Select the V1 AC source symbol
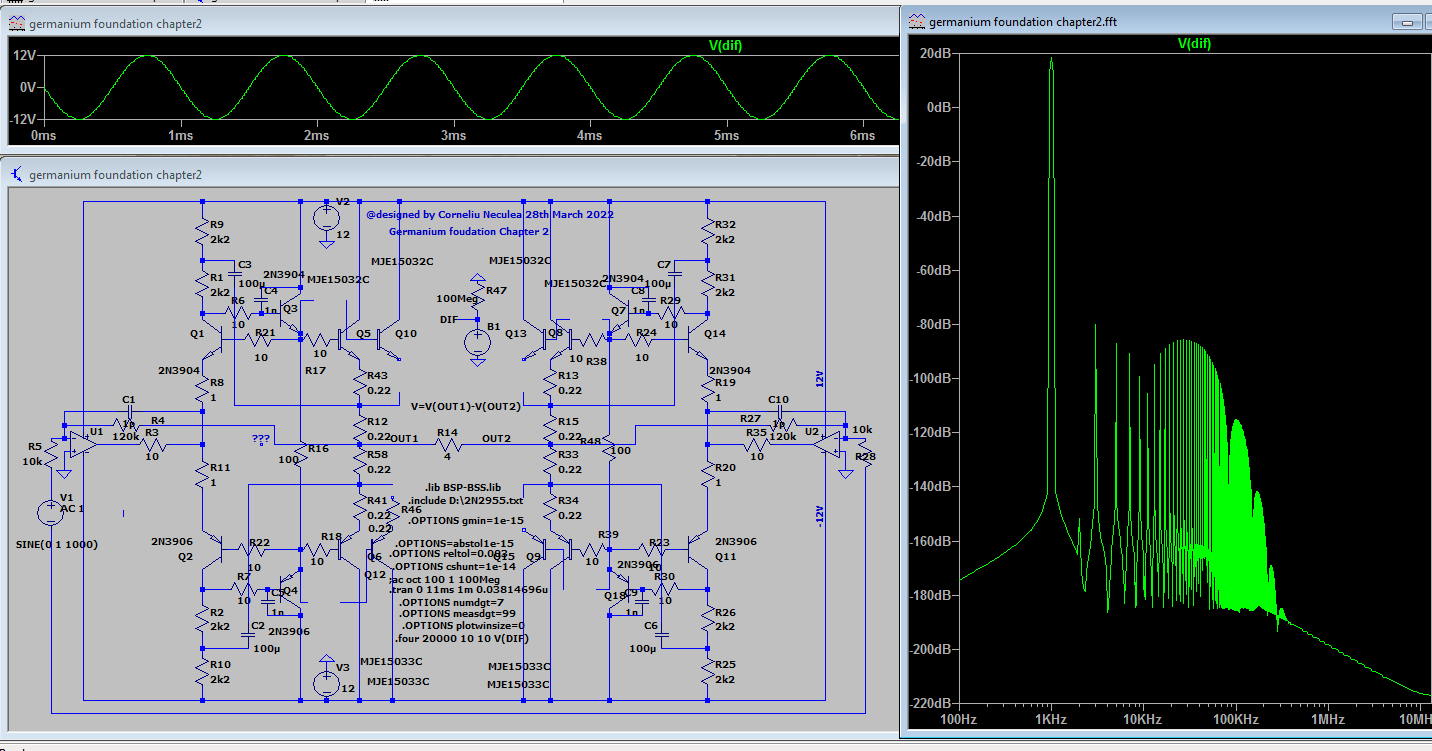The height and width of the screenshot is (751, 1432). coord(51,513)
